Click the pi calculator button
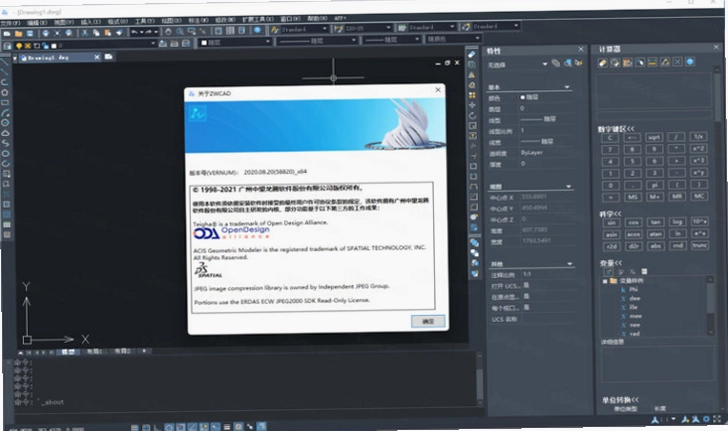728x431 pixels. pos(655,185)
